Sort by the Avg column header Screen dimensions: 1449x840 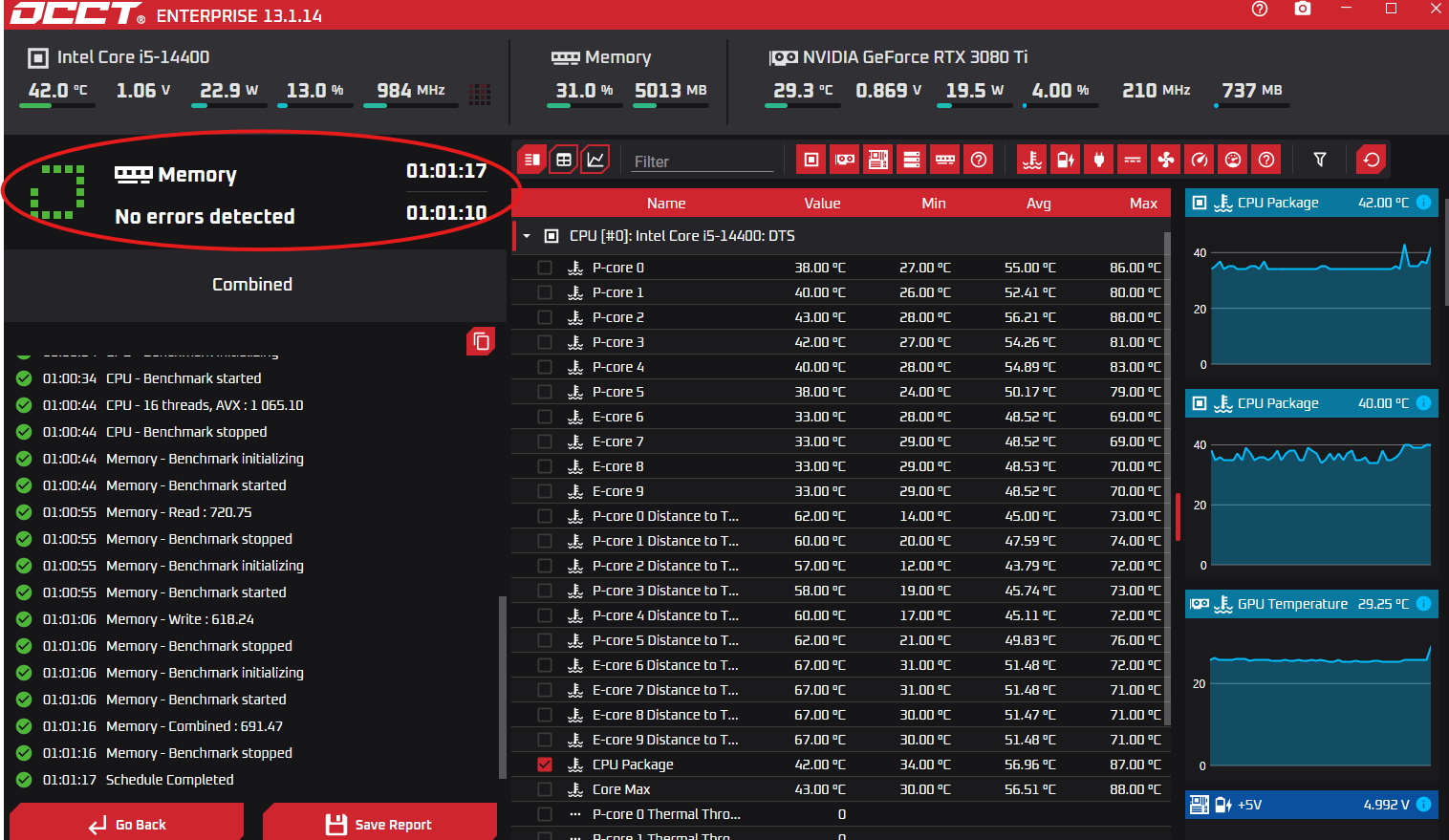1039,204
